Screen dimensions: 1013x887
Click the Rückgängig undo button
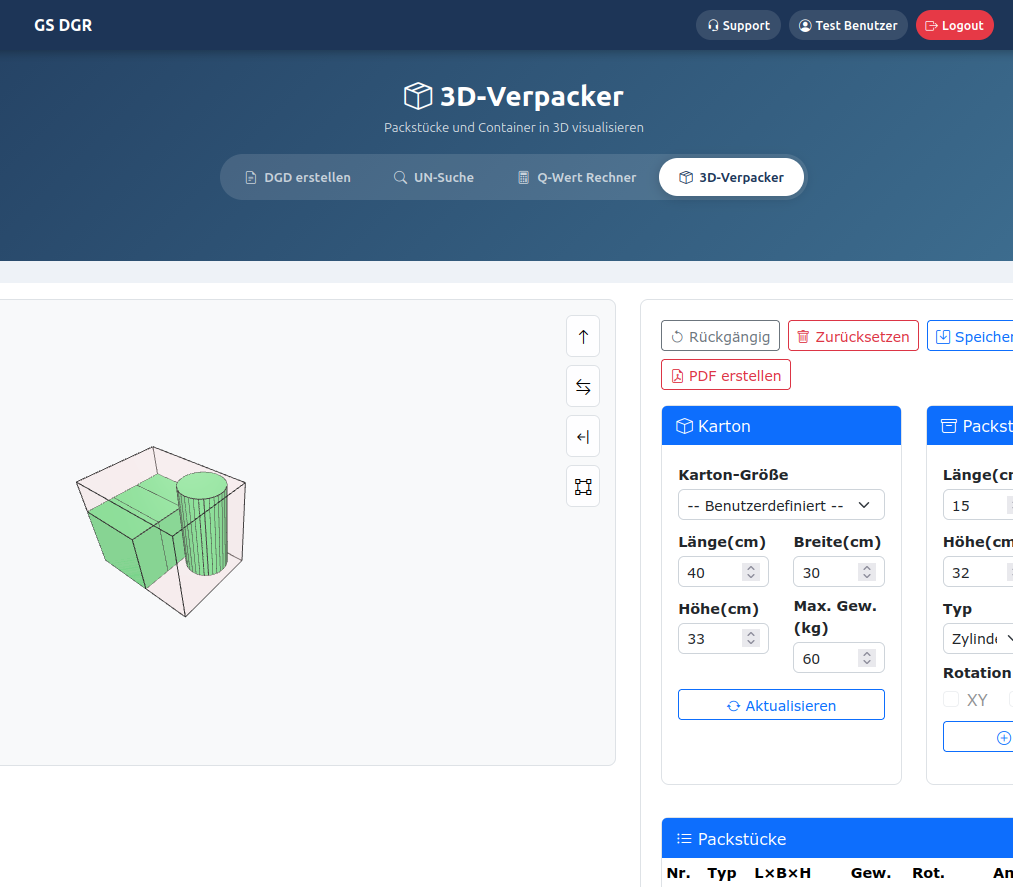point(720,336)
